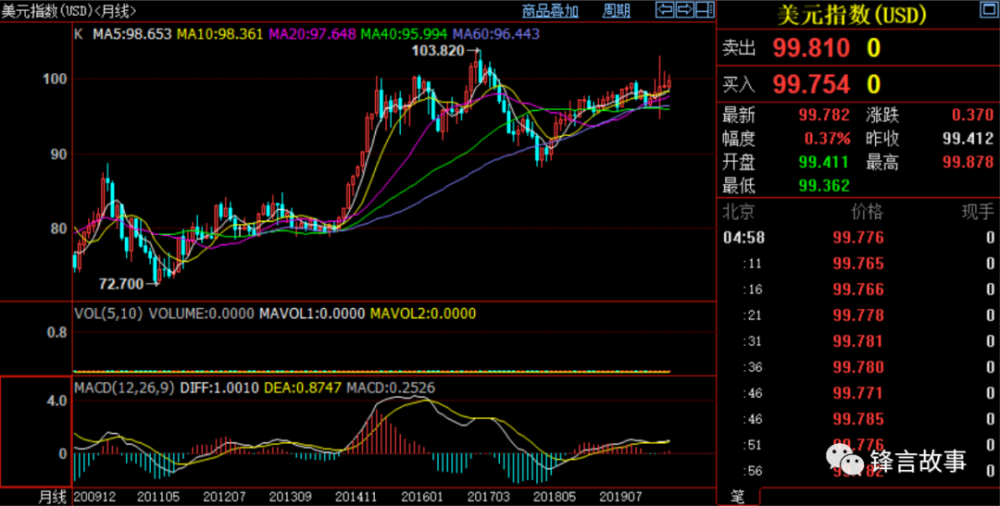Click the MA5 indicator legend label
This screenshot has height=506, width=1000.
(132, 34)
